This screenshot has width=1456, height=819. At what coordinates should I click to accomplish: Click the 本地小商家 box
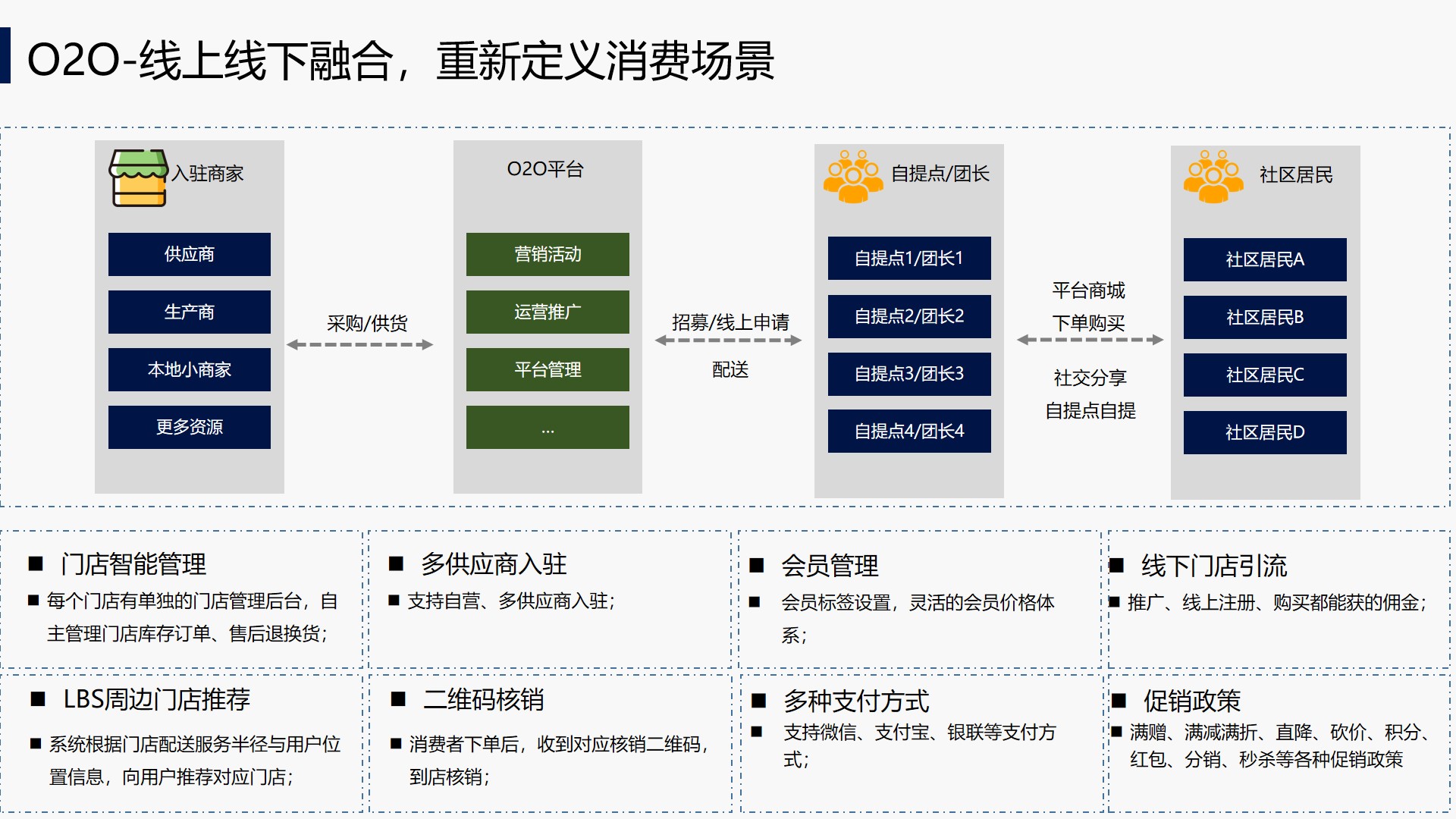[189, 369]
